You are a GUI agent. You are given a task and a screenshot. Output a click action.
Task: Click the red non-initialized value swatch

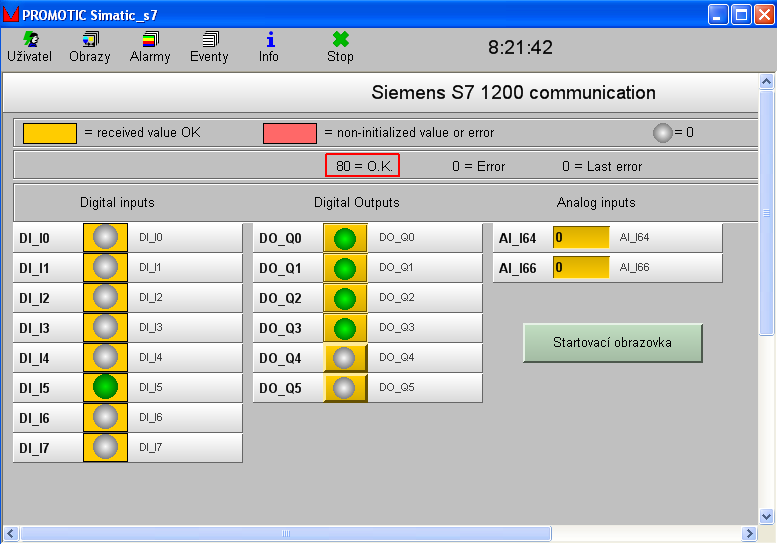tap(290, 133)
